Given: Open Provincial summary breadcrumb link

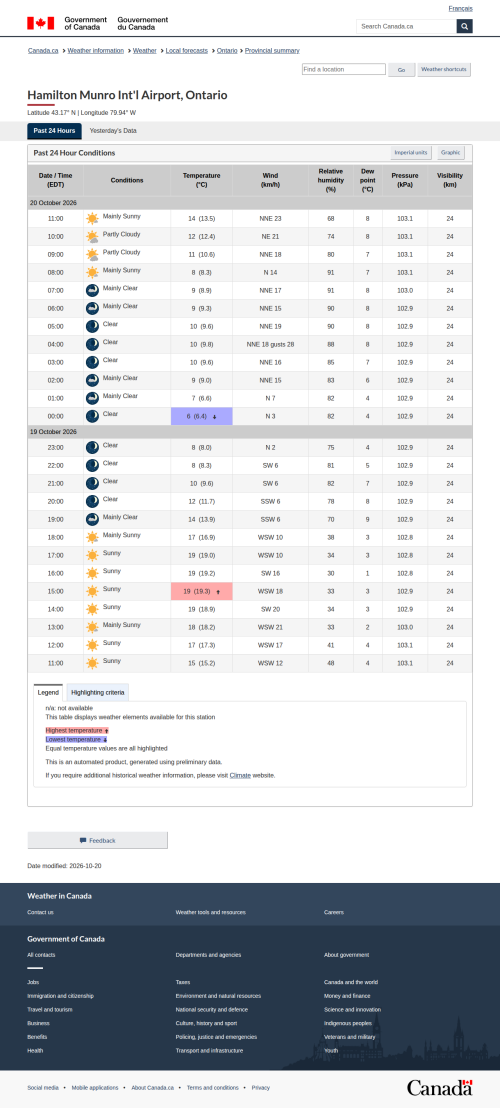Looking at the screenshot, I should coord(272,51).
